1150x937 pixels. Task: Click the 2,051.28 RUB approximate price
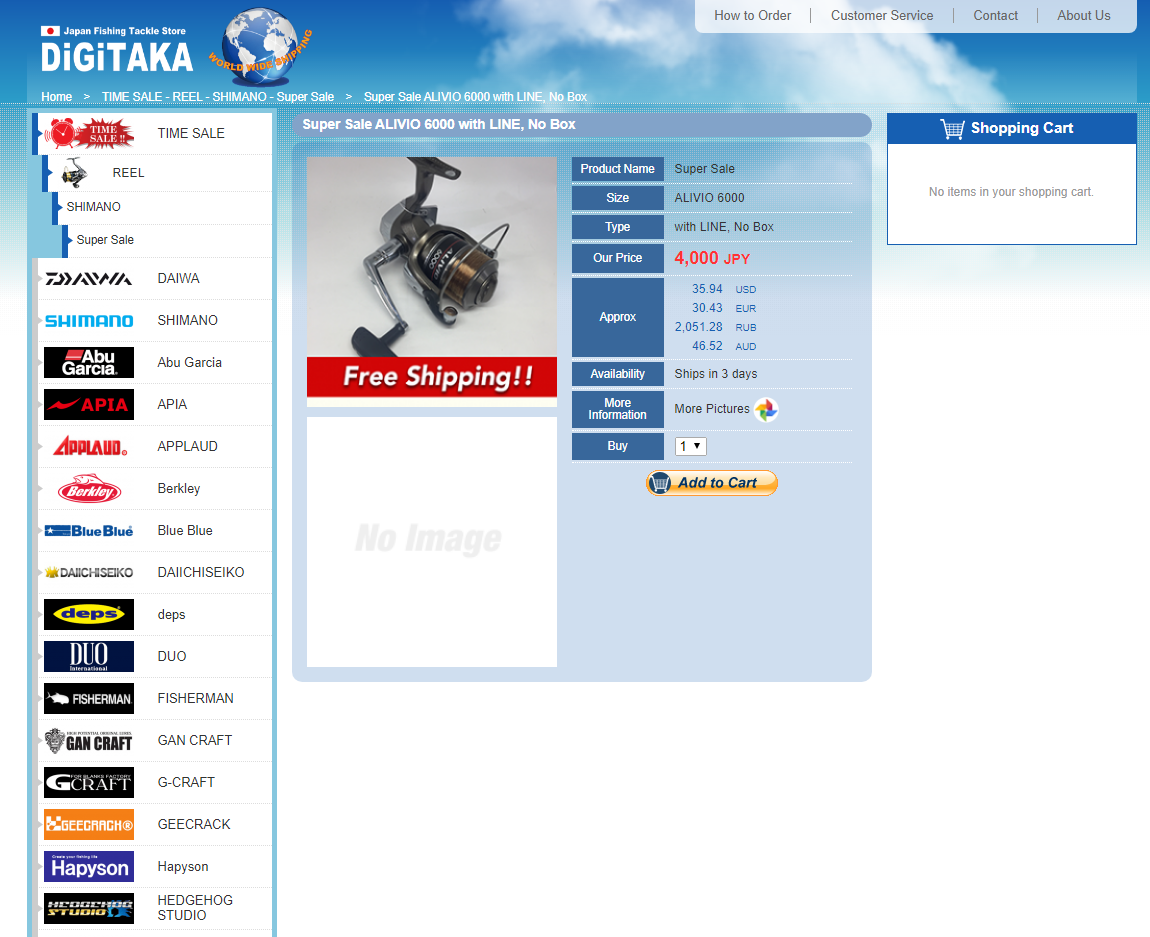[715, 327]
